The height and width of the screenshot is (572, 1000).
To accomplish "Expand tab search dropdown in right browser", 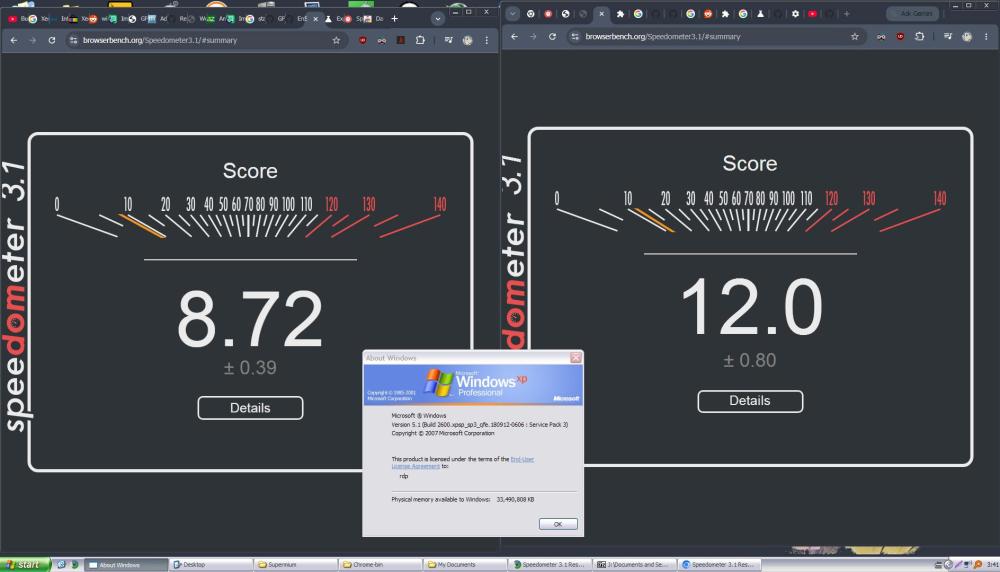I will tap(513, 13).
